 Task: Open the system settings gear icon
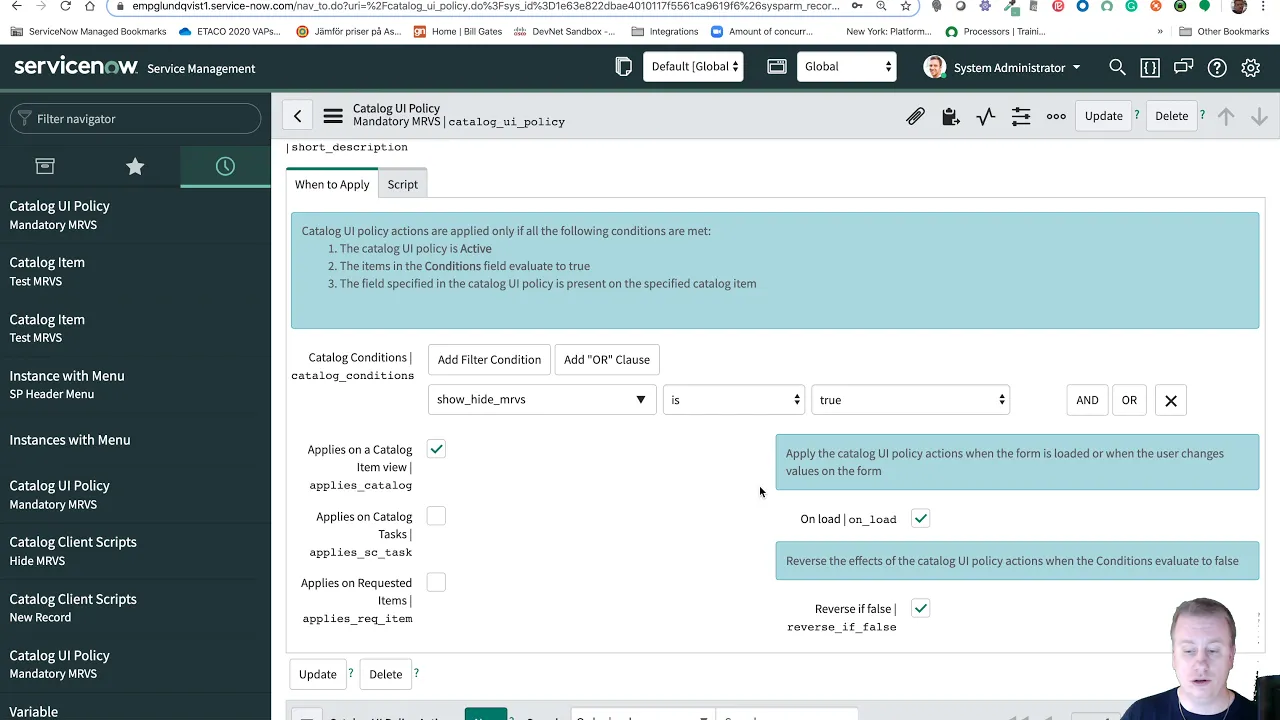tap(1251, 68)
